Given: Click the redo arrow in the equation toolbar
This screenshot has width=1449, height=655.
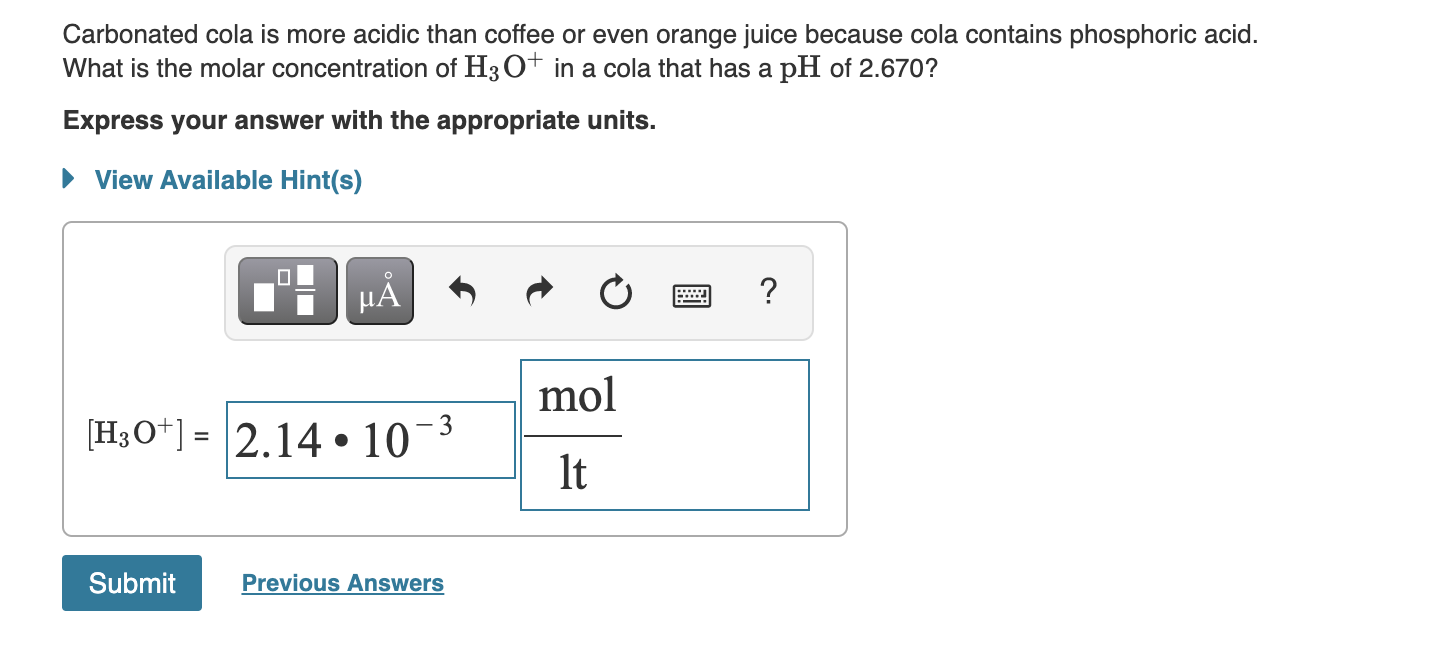Looking at the screenshot, I should [x=539, y=291].
